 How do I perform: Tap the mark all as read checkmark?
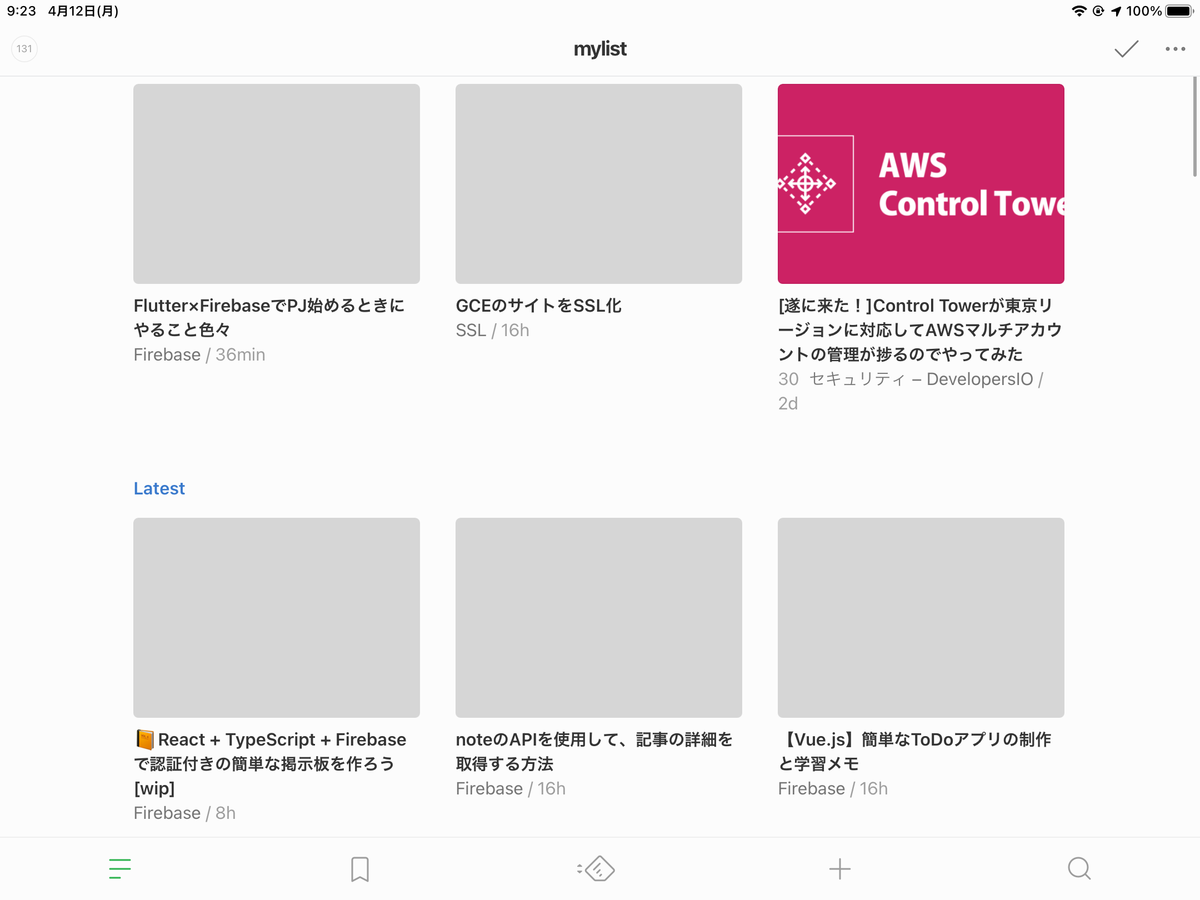point(1126,49)
